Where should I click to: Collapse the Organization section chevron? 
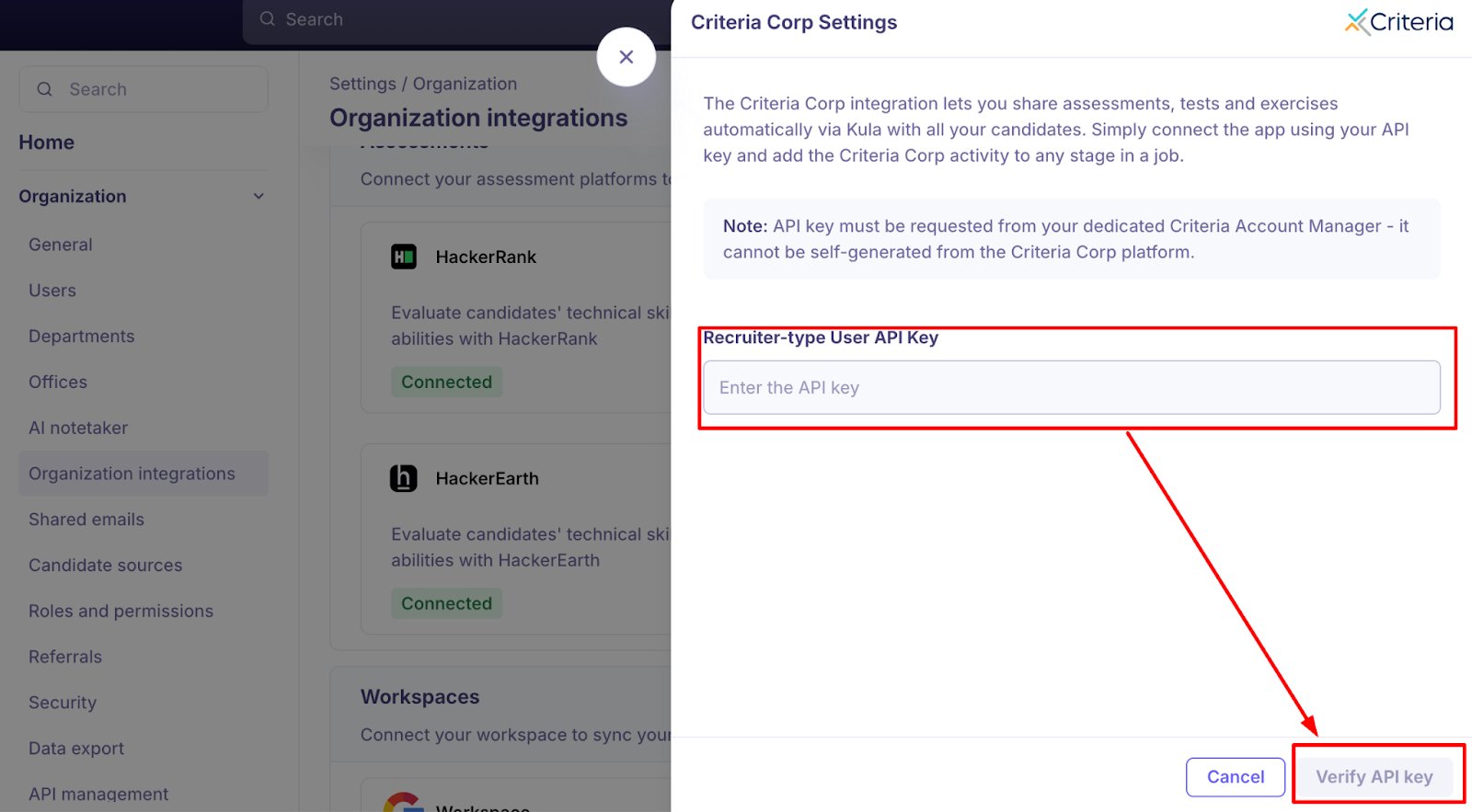pos(259,196)
